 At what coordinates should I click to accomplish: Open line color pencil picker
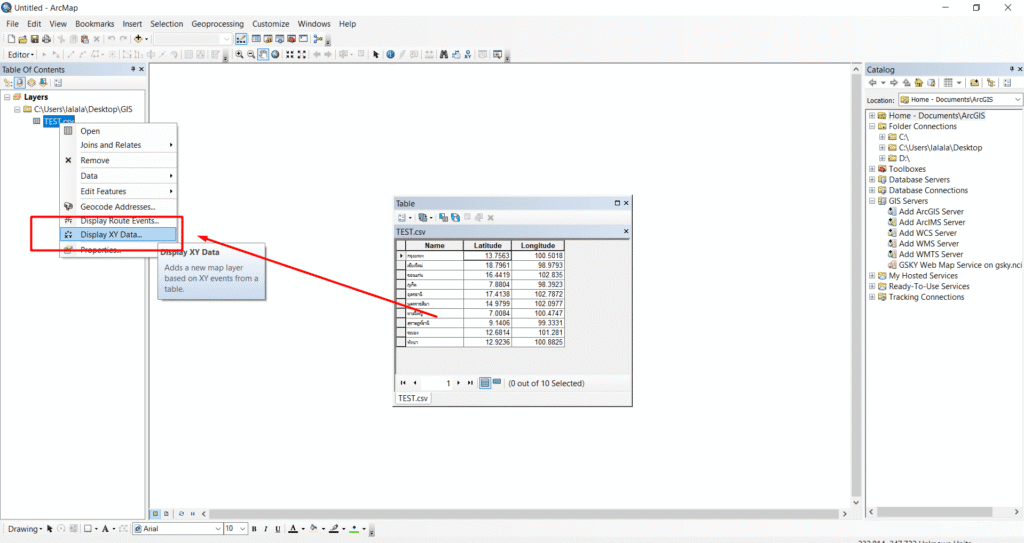334,529
